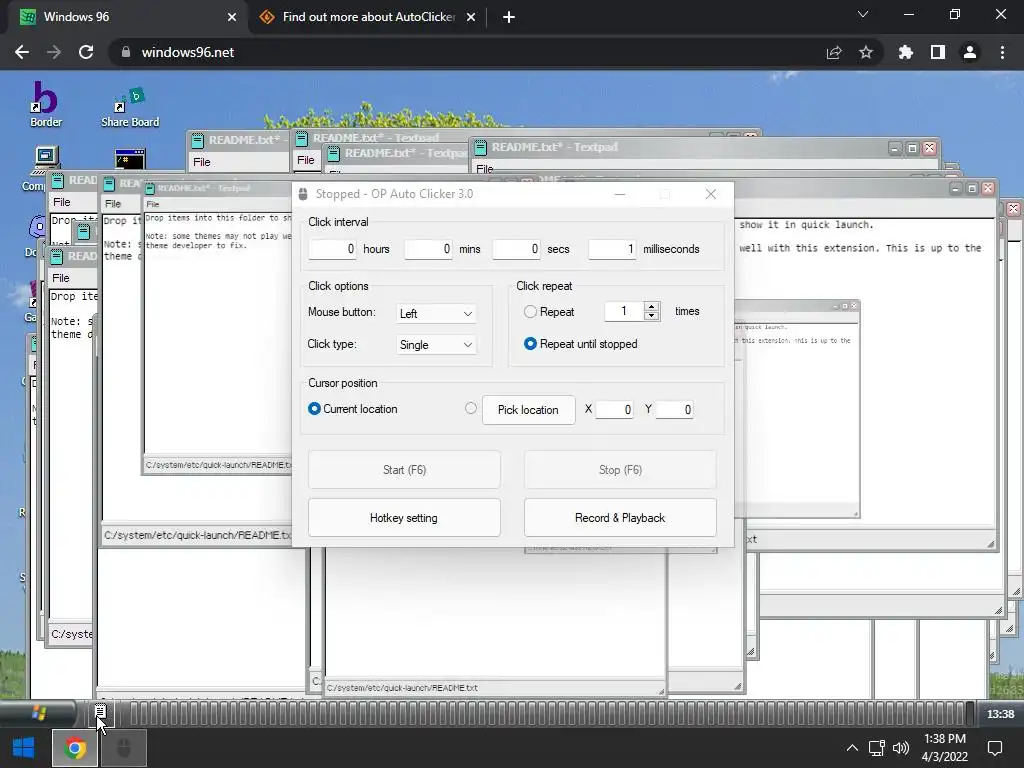Viewport: 1024px width, 768px height.
Task: Open the Chrome three-dot menu
Action: 1002,52
